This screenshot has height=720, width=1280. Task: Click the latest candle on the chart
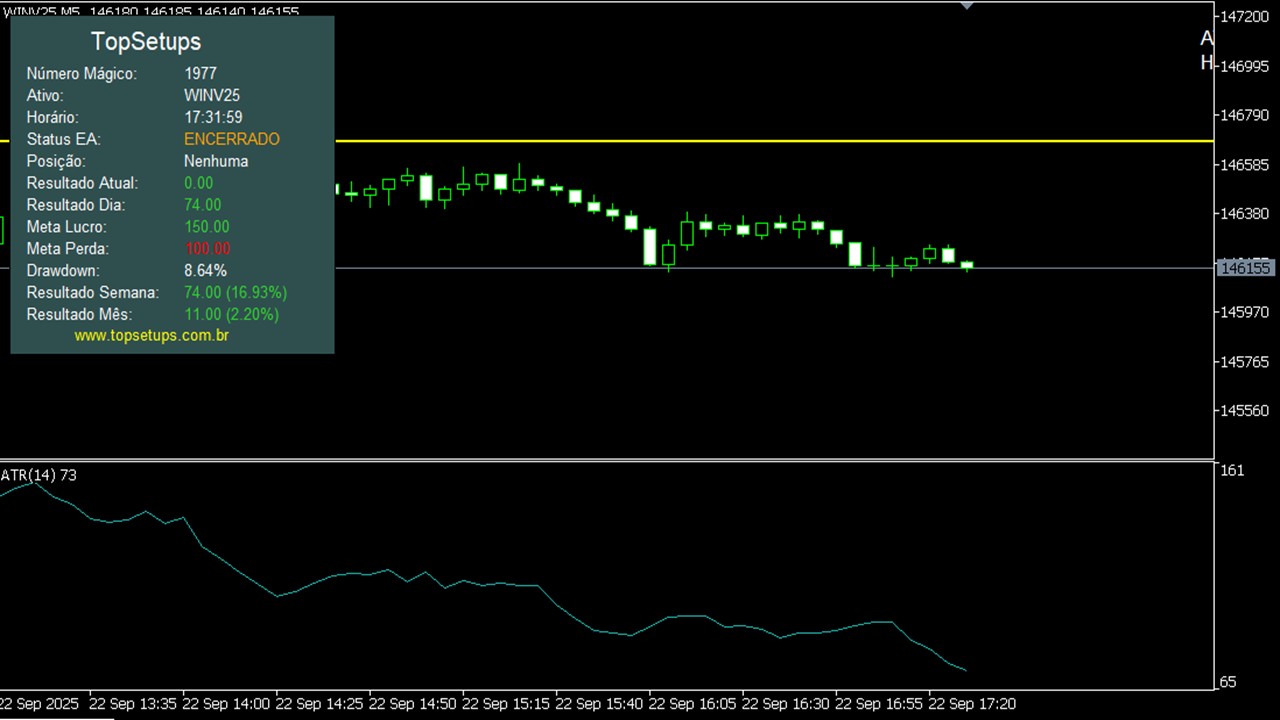[x=967, y=265]
